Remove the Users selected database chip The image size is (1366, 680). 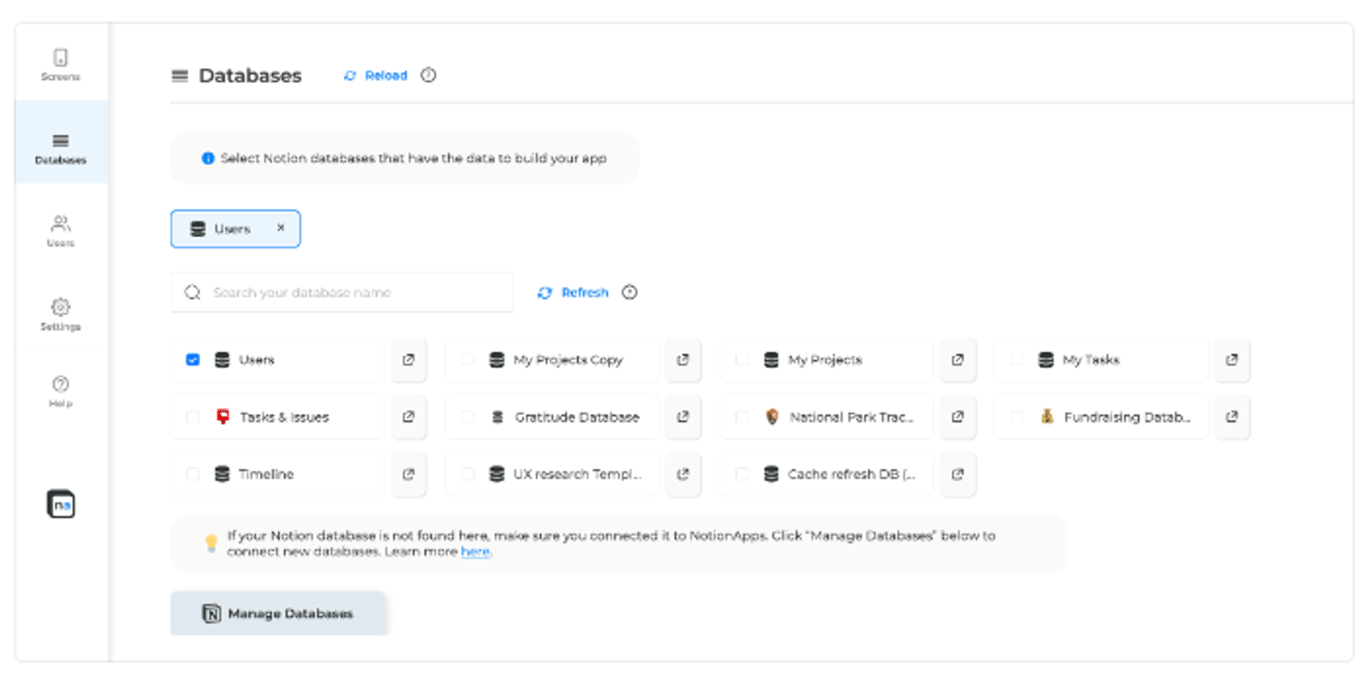pyautogui.click(x=281, y=228)
